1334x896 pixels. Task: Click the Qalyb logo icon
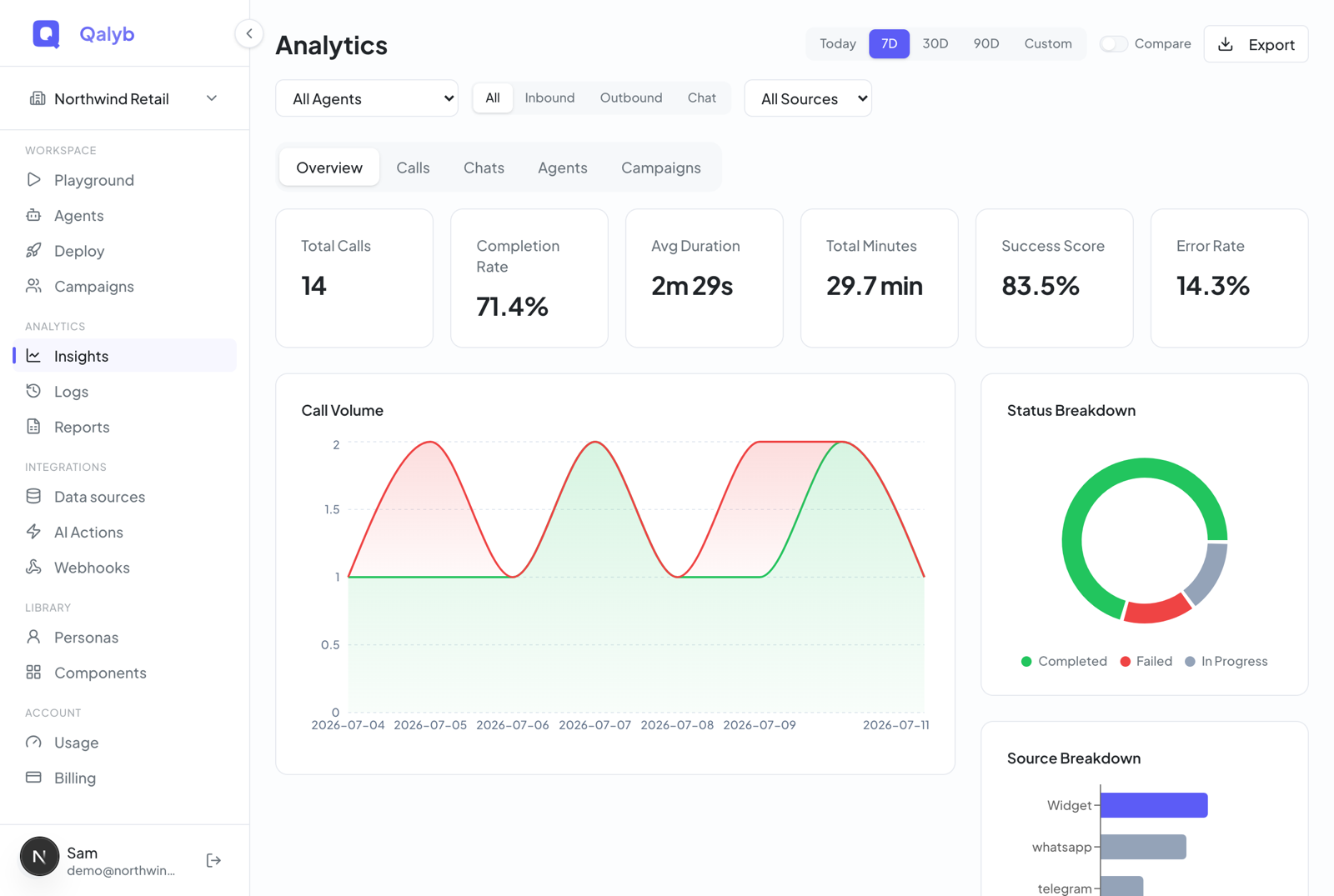pyautogui.click(x=46, y=34)
